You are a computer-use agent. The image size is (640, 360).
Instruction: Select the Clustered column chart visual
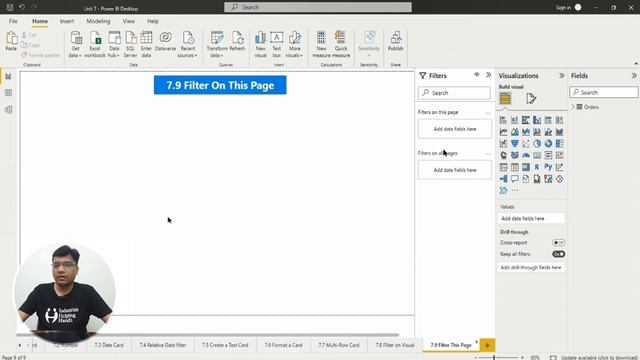(537, 120)
